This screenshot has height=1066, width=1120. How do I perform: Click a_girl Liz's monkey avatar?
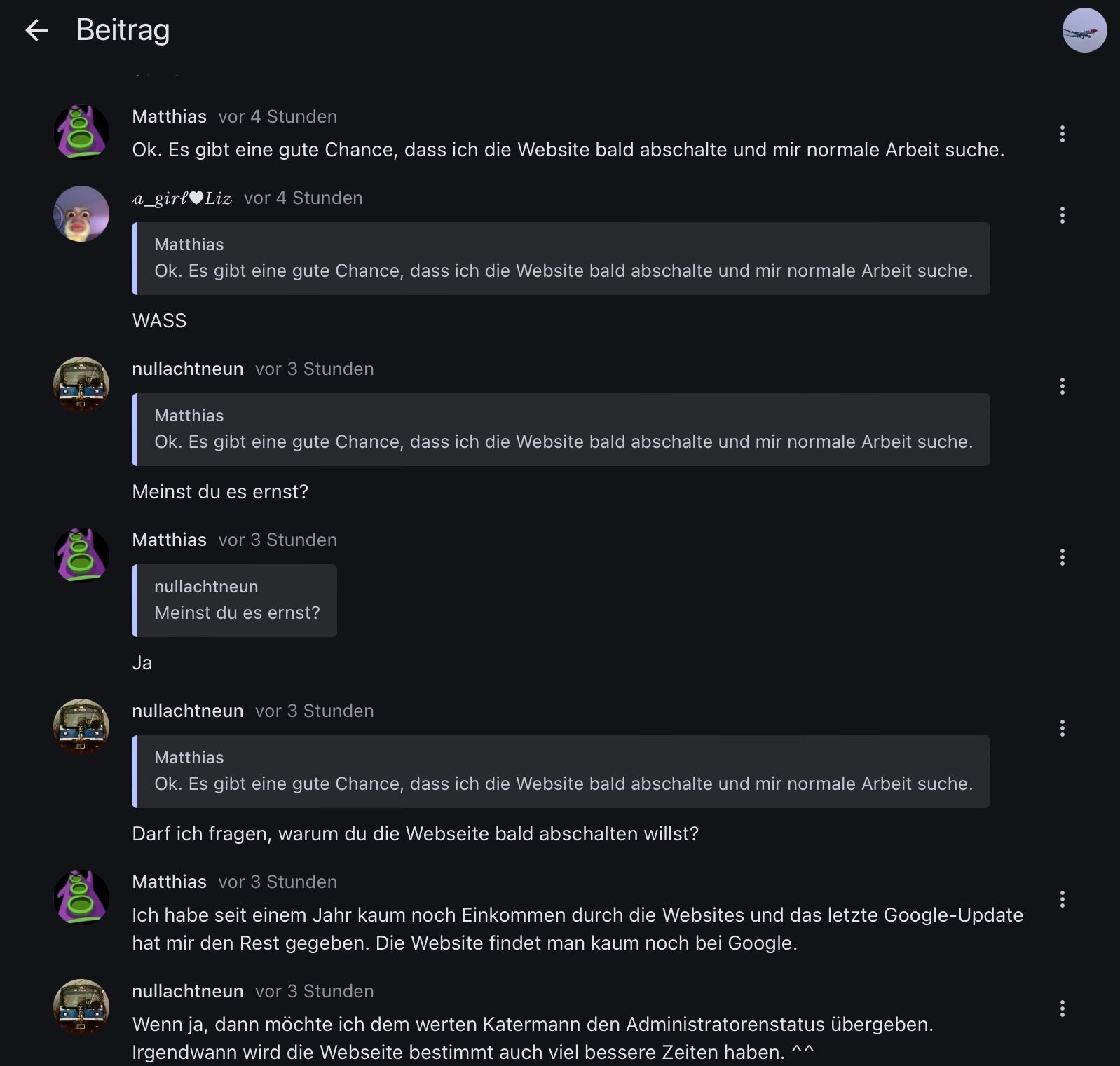(x=81, y=214)
